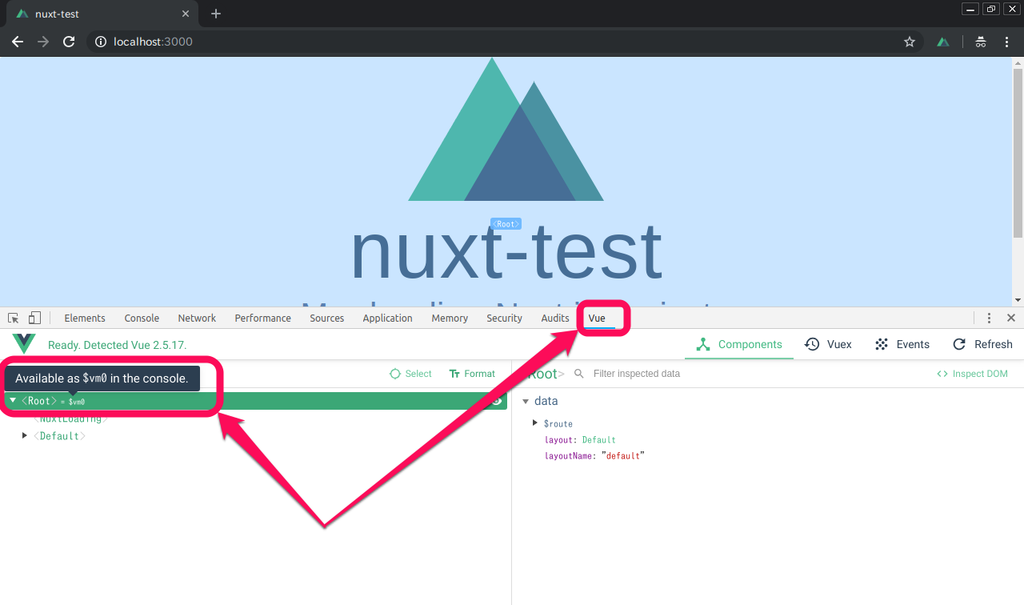The image size is (1024, 605).
Task: Close the nuxt-test tab
Action: click(x=185, y=14)
